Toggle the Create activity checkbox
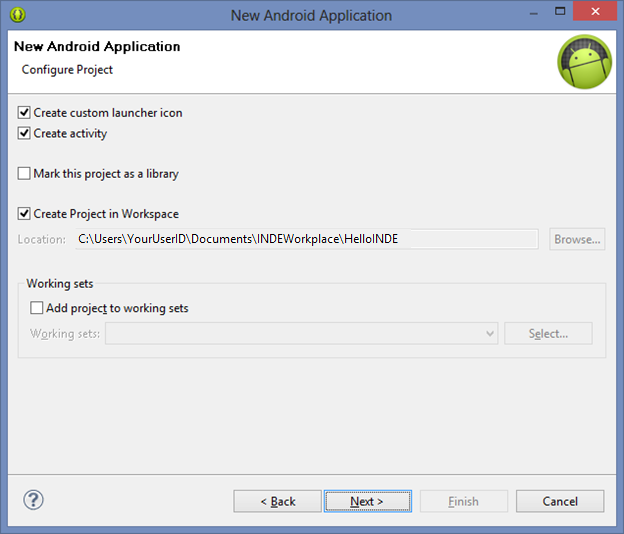The height and width of the screenshot is (534, 624). [x=25, y=133]
